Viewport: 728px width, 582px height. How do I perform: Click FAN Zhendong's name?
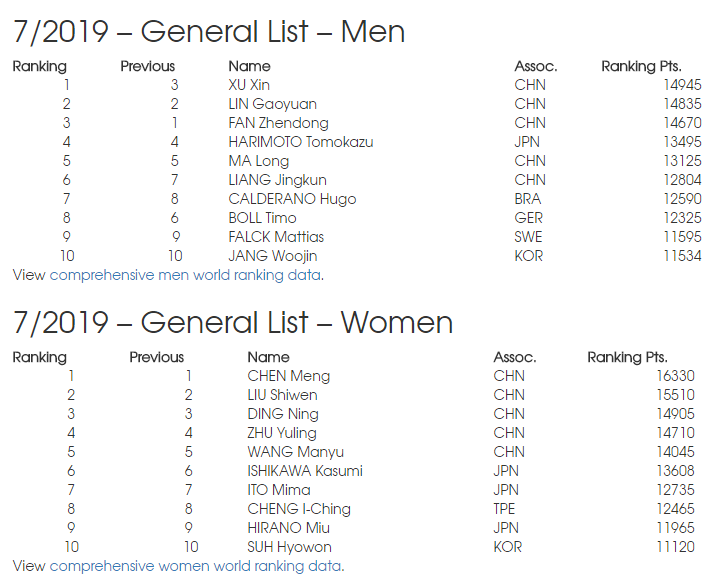tap(279, 123)
